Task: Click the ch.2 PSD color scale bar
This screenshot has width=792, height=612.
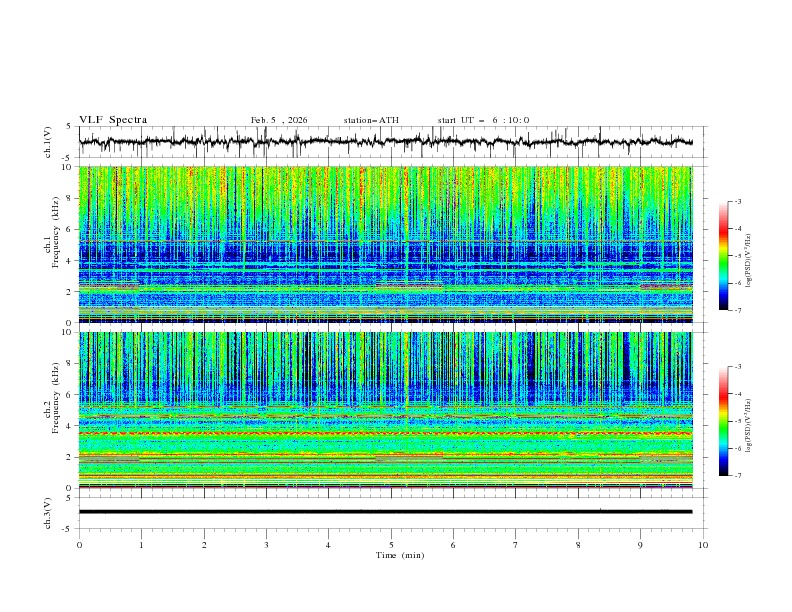Action: [x=723, y=421]
